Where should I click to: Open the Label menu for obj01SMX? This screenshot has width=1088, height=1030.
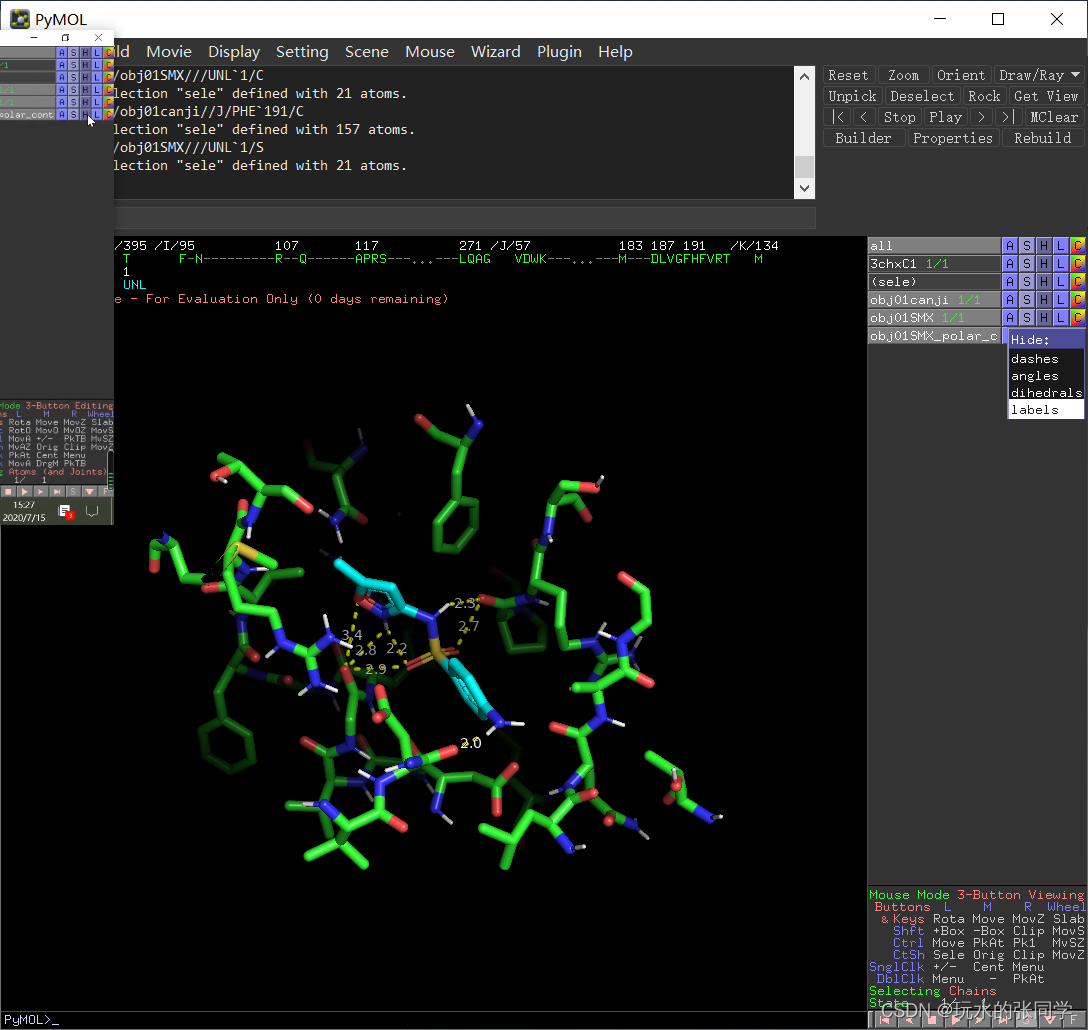[x=1060, y=318]
